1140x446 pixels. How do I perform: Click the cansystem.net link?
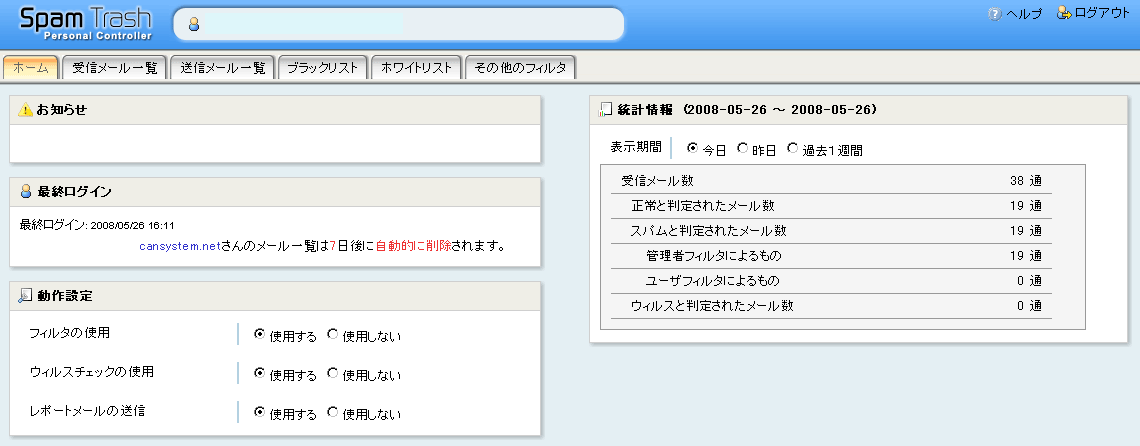(180, 246)
